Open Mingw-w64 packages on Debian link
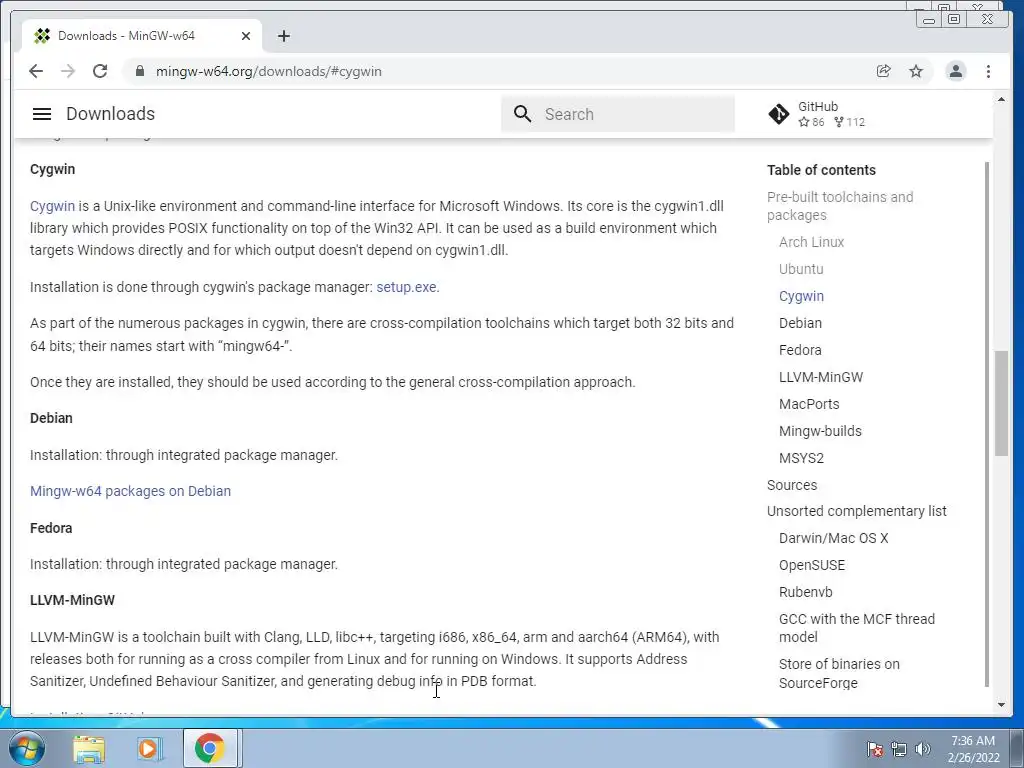The height and width of the screenshot is (768, 1024). click(131, 491)
